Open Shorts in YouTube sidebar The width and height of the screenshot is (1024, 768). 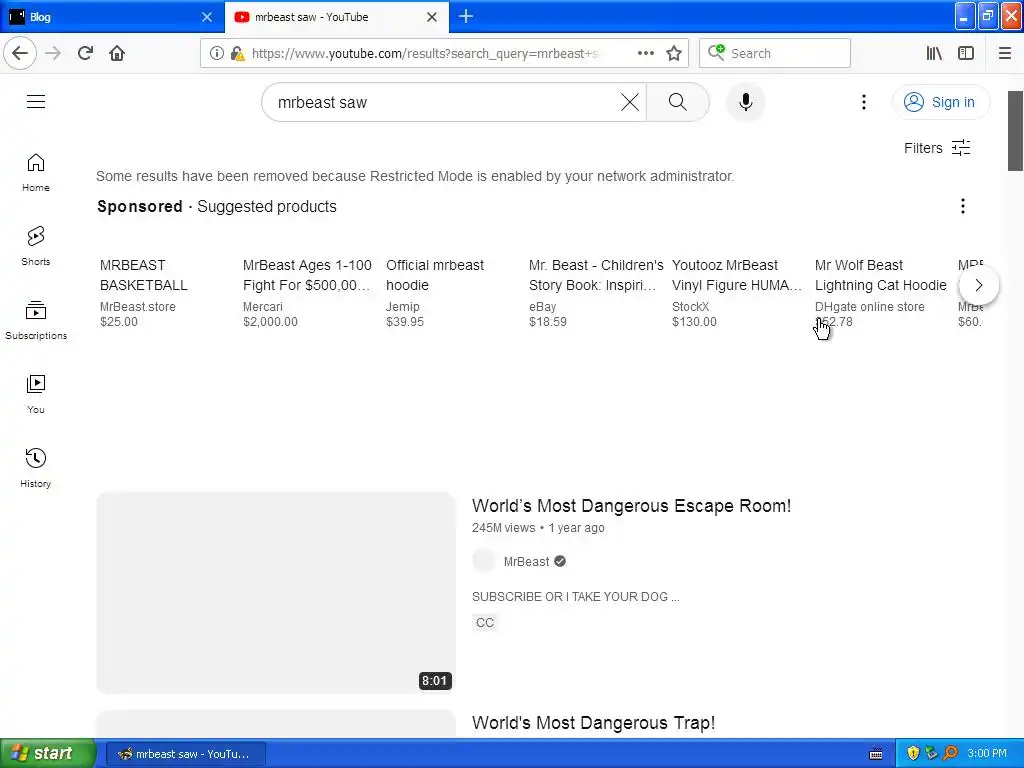click(x=36, y=246)
